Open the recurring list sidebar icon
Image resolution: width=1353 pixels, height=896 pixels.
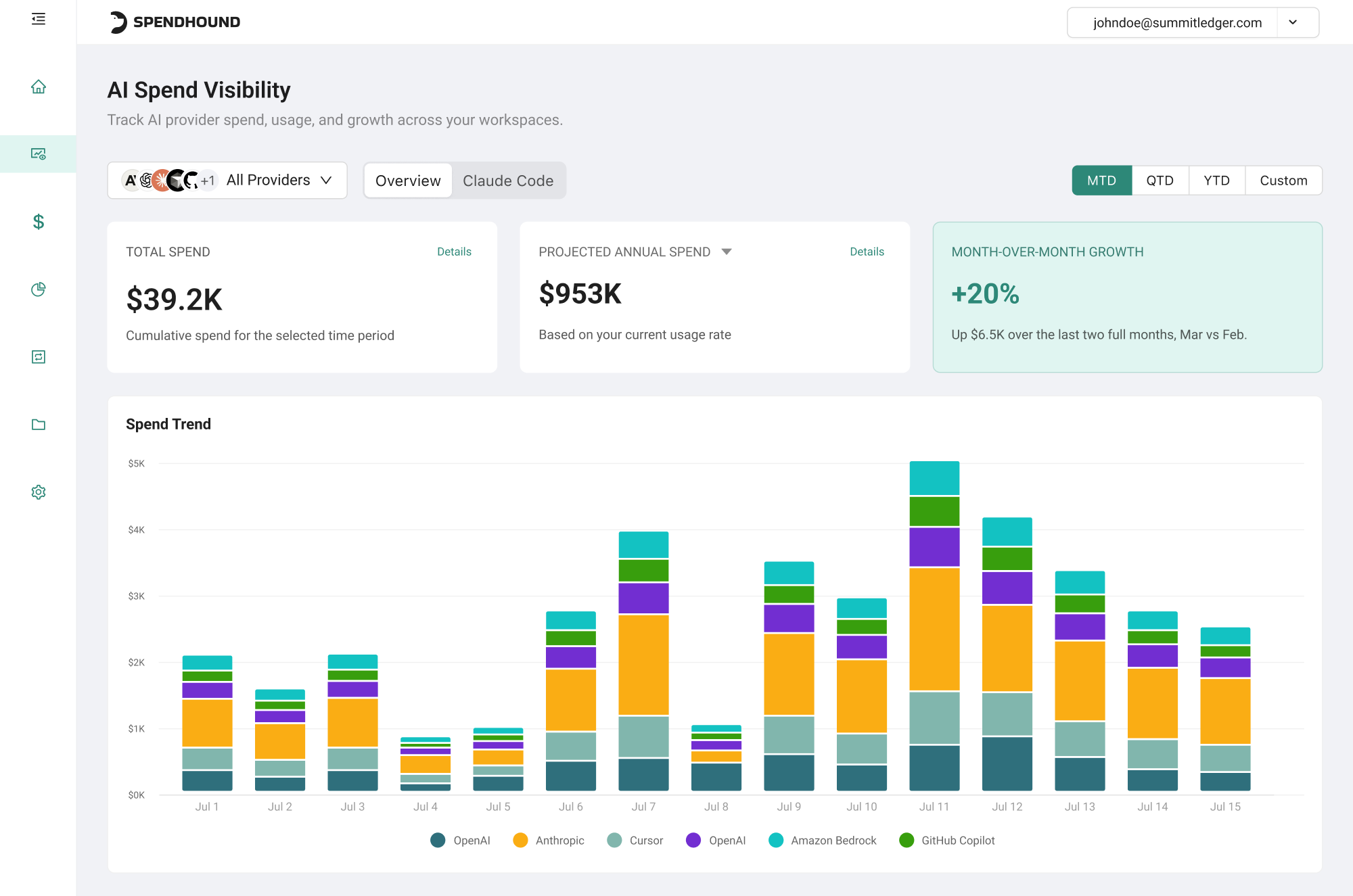point(39,357)
